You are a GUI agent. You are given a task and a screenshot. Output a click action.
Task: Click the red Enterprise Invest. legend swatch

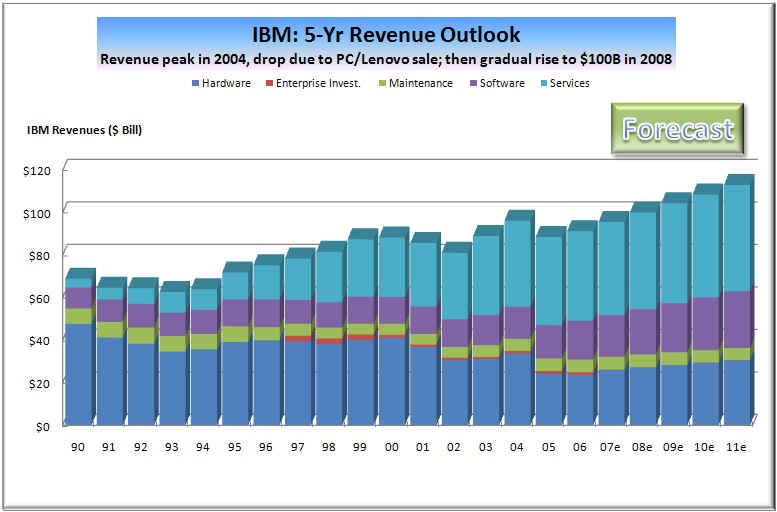(268, 83)
